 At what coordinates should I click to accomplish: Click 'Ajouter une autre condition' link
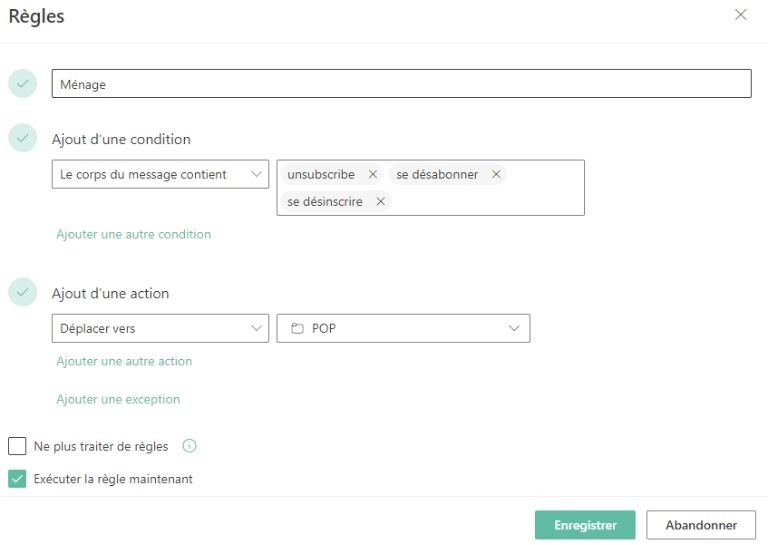[x=133, y=234]
